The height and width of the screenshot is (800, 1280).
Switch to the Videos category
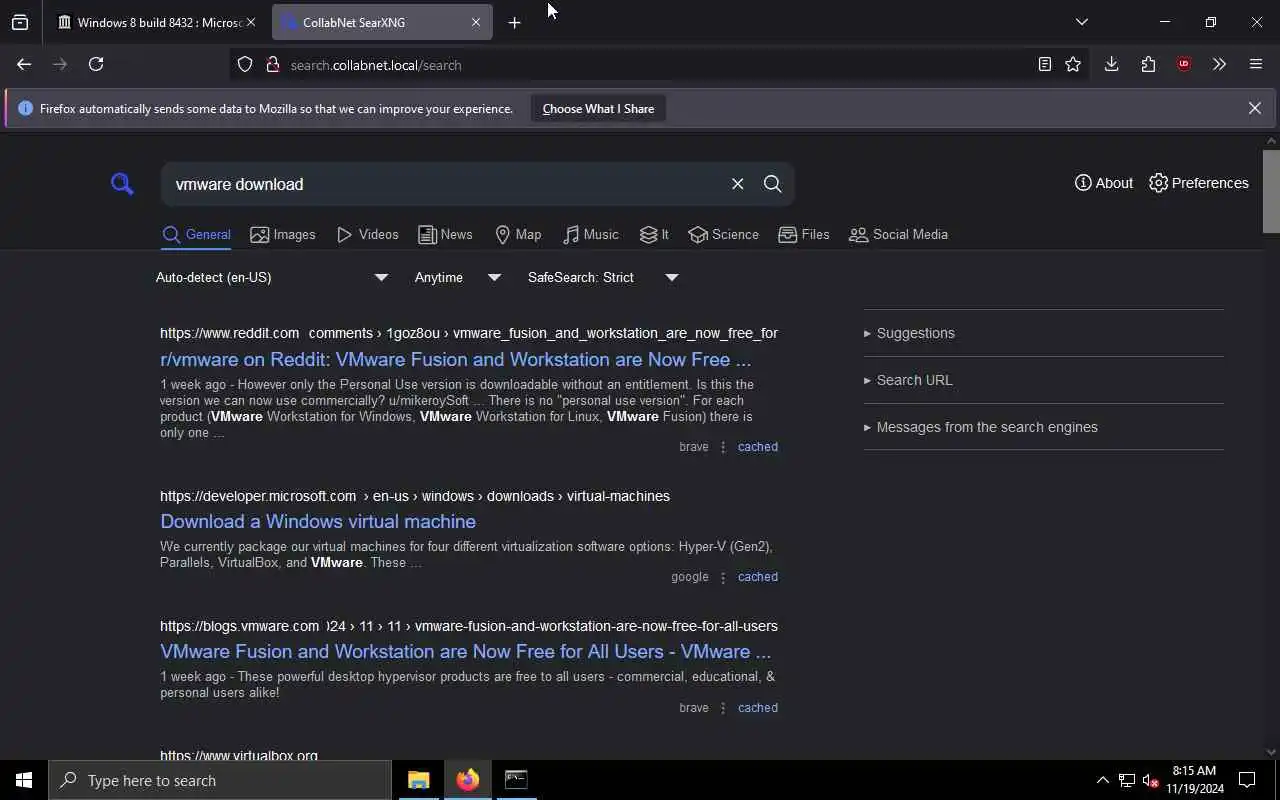(x=368, y=234)
